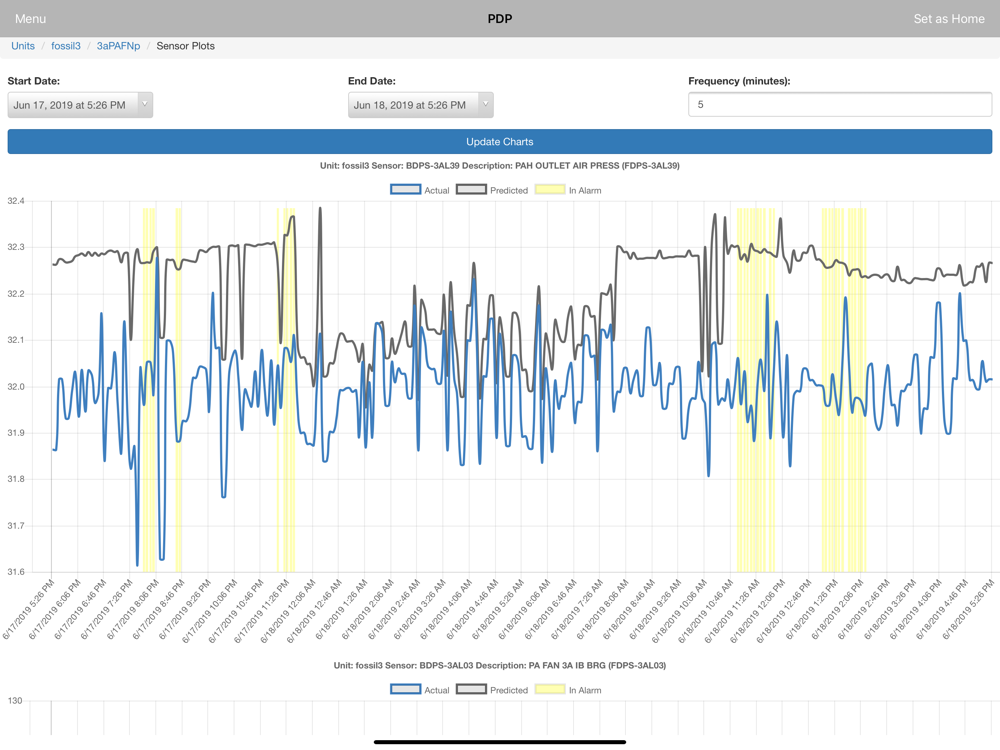Click the PAH OUTLET AIR PRESS chart title

[499, 165]
